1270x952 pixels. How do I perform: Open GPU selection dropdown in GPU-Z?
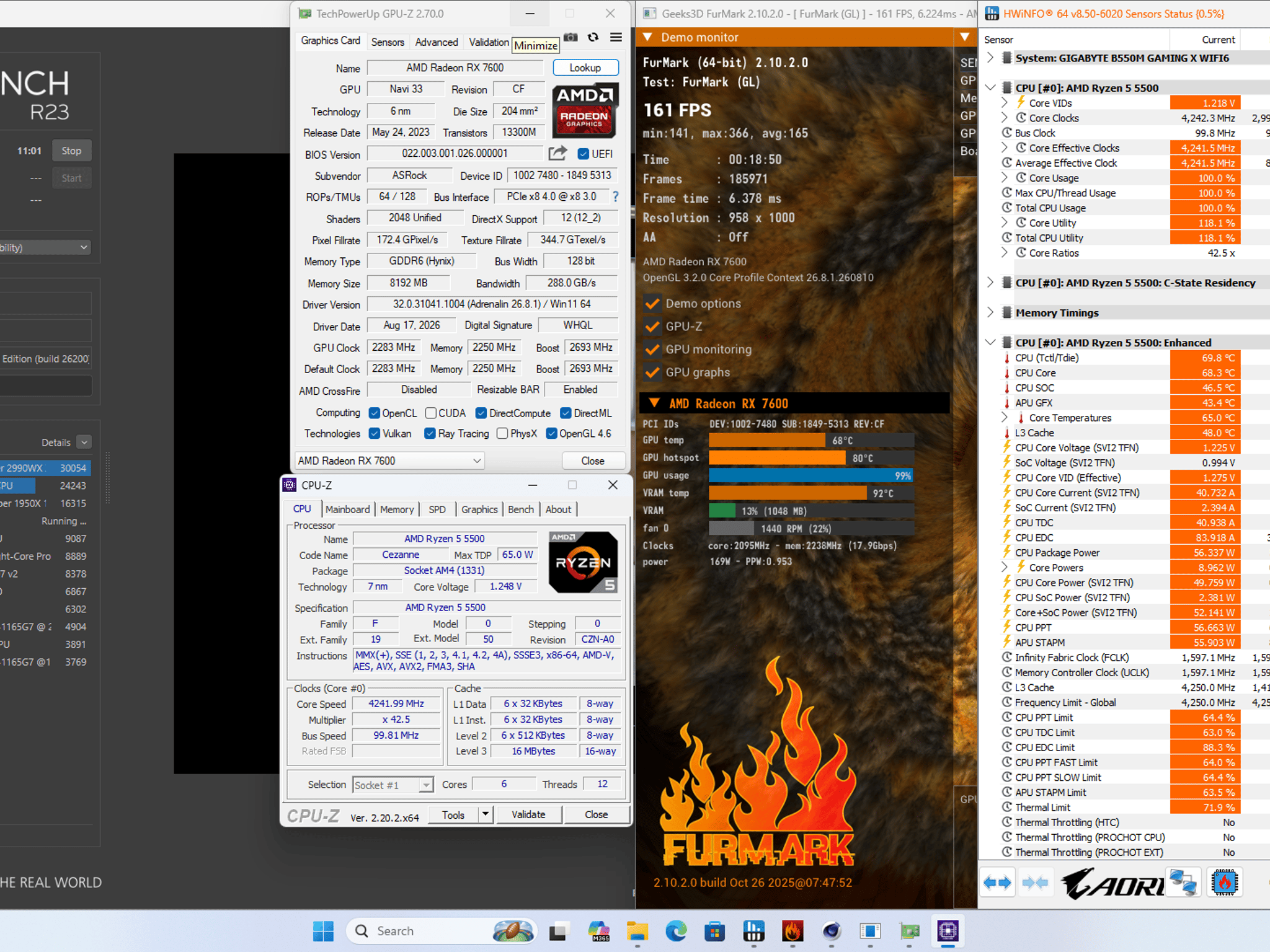(x=389, y=461)
